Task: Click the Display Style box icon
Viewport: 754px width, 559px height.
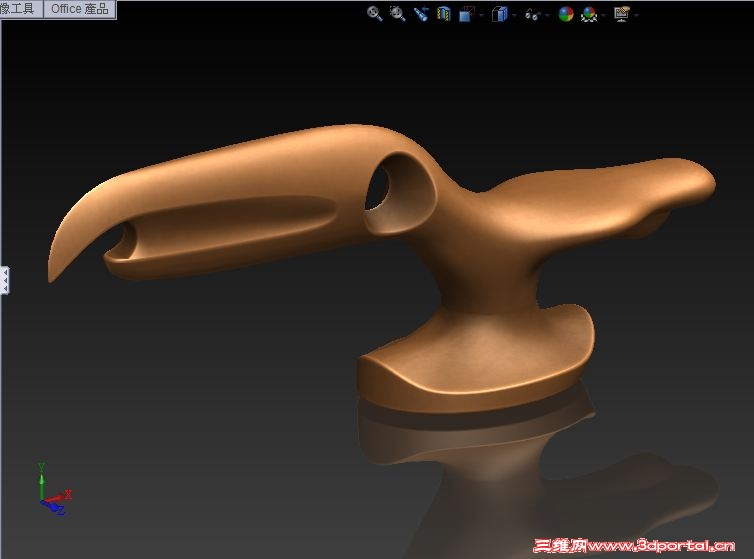Action: pyautogui.click(x=500, y=14)
